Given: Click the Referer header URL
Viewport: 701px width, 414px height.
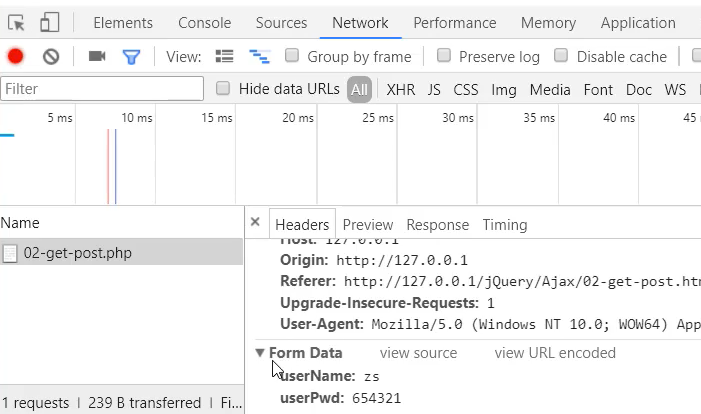Looking at the screenshot, I should [x=522, y=281].
